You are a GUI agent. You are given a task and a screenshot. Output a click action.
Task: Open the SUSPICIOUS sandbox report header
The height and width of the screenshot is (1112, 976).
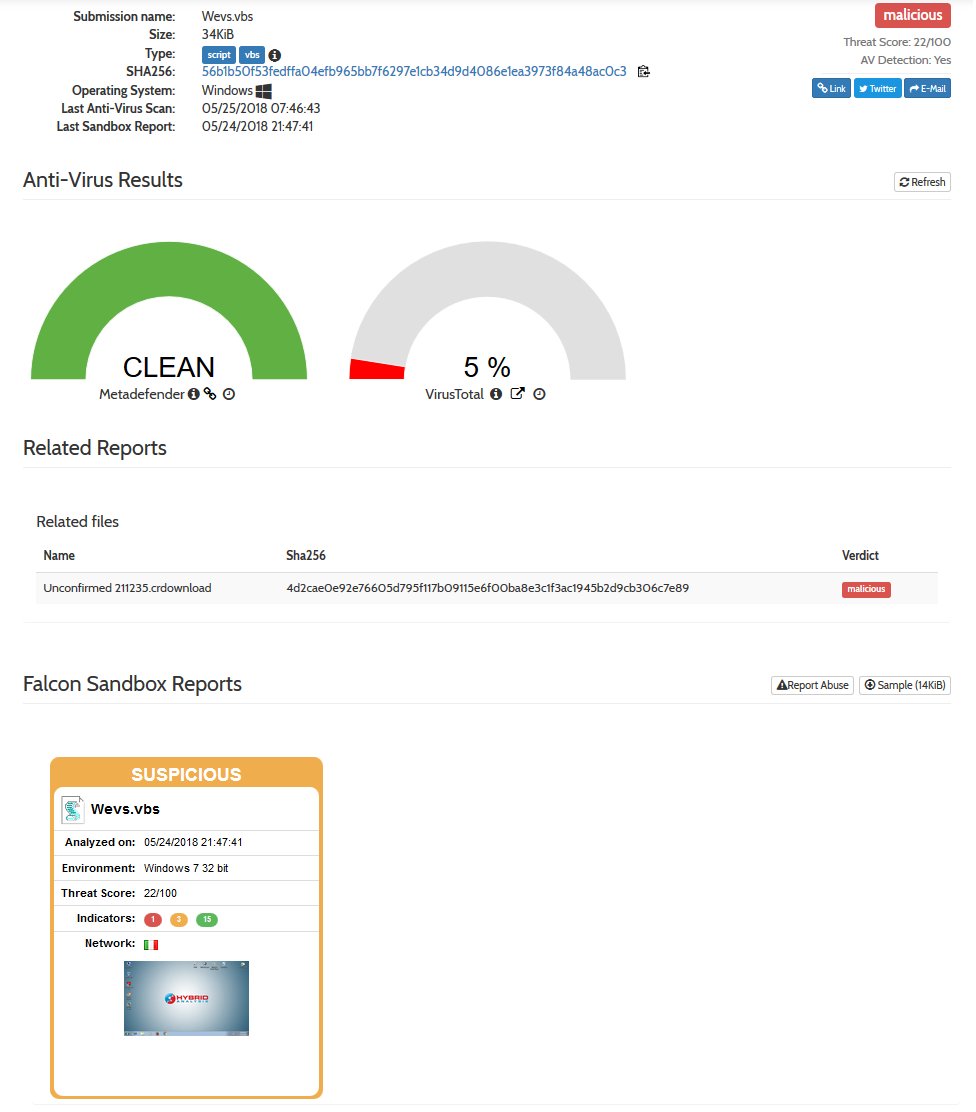(x=187, y=774)
